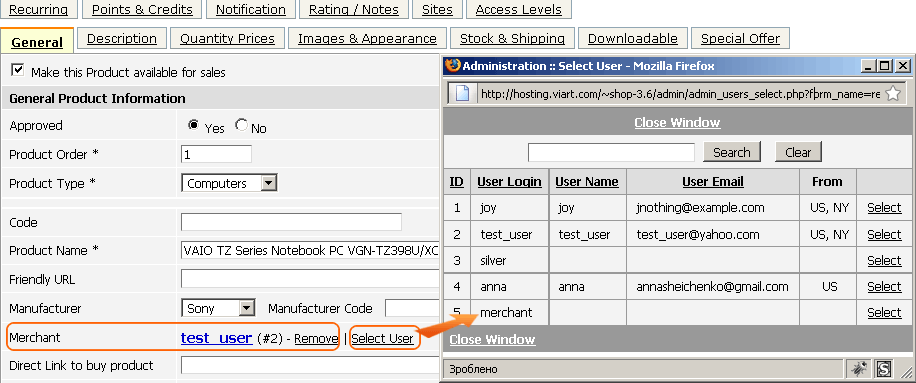This screenshot has width=916, height=383.
Task: Switch to the Description tab
Action: pos(122,39)
